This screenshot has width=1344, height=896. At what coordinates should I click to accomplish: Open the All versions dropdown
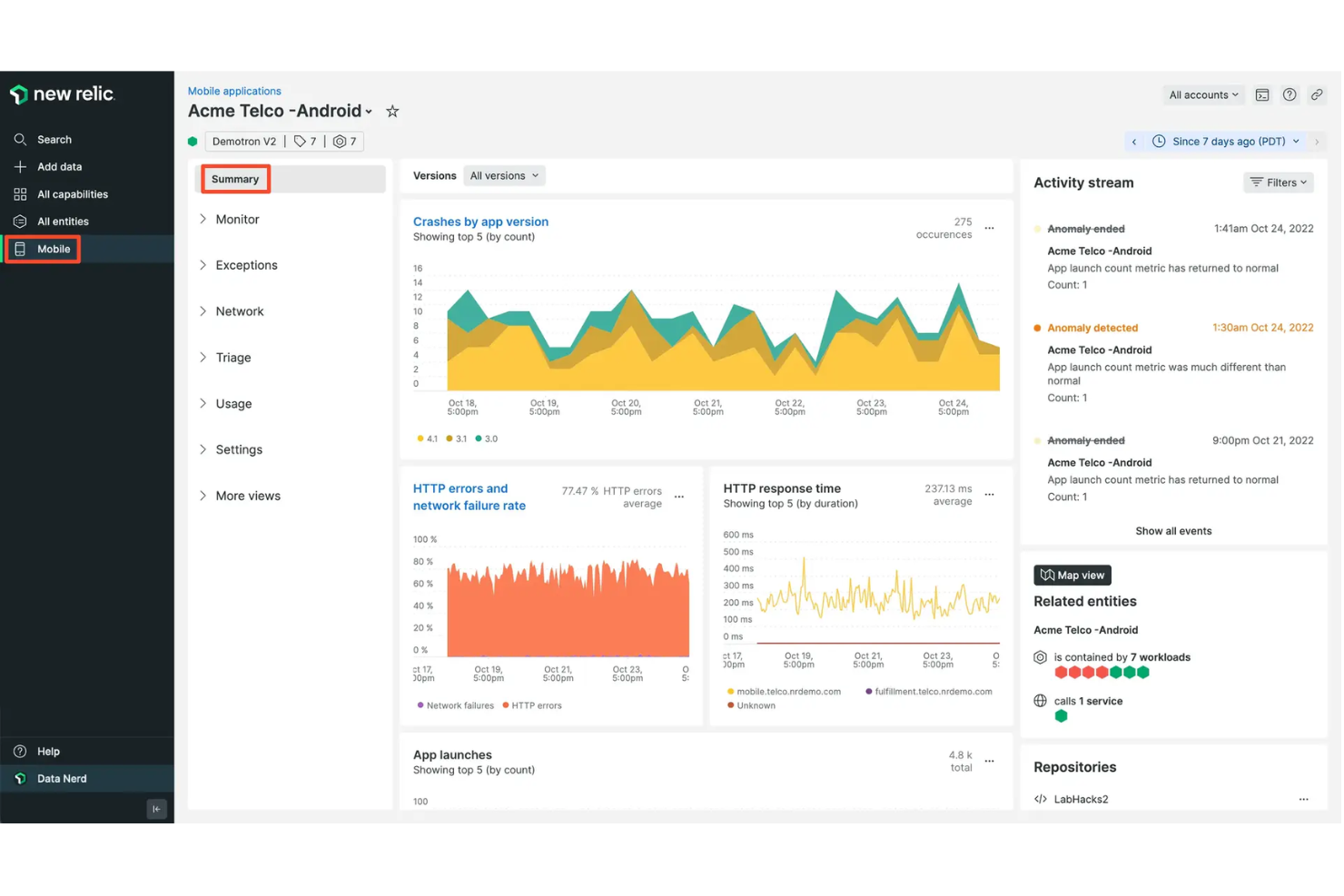pos(504,176)
